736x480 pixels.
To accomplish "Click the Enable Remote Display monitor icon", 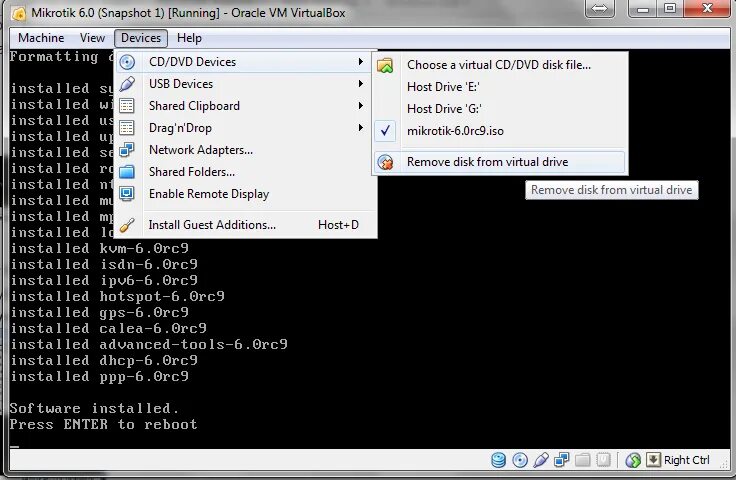I will point(127,194).
